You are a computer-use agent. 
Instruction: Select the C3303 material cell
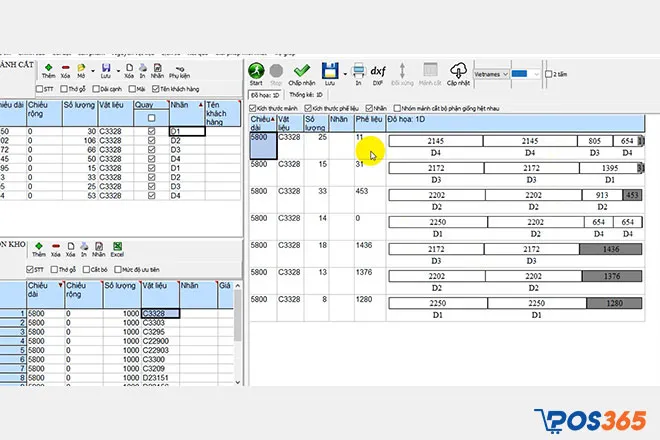tap(159, 323)
